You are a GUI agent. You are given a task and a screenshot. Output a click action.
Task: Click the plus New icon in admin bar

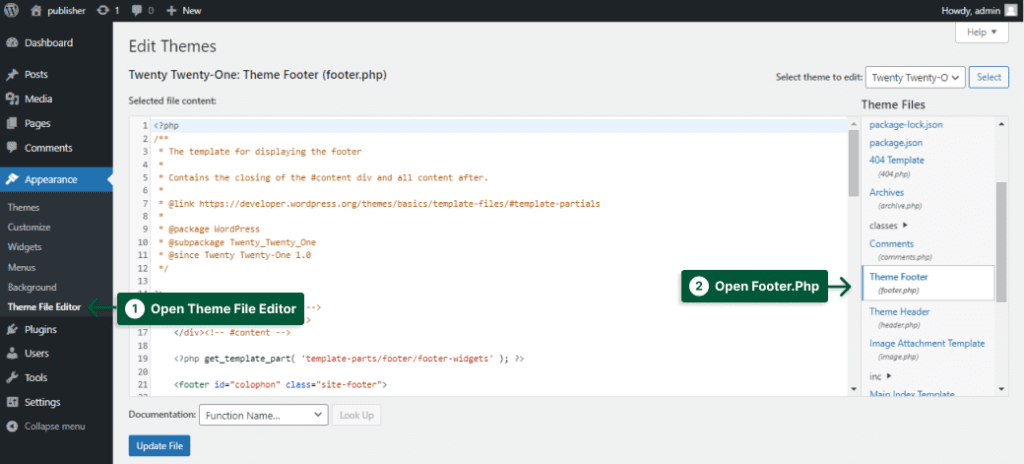[171, 10]
